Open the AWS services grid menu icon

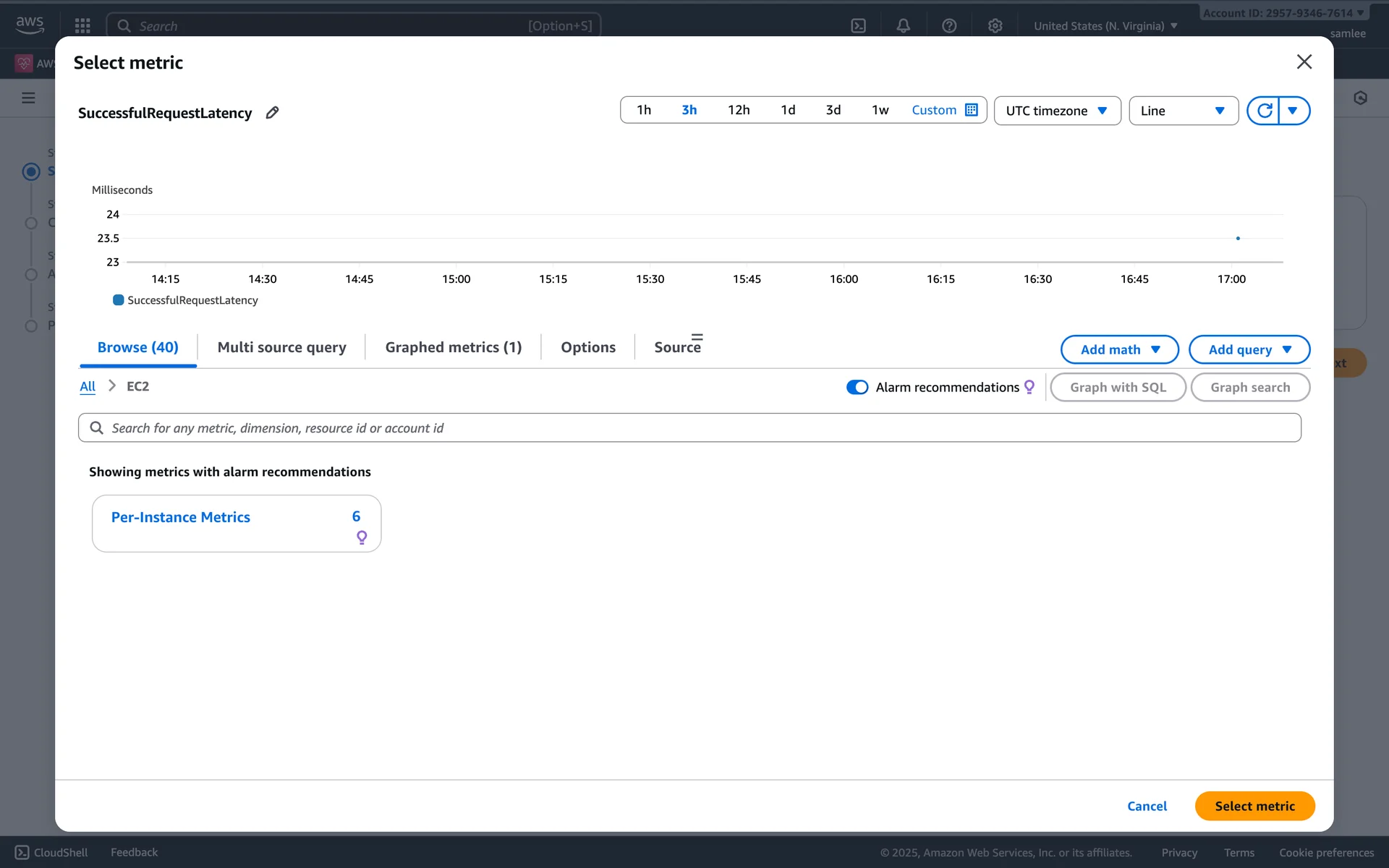[x=82, y=26]
